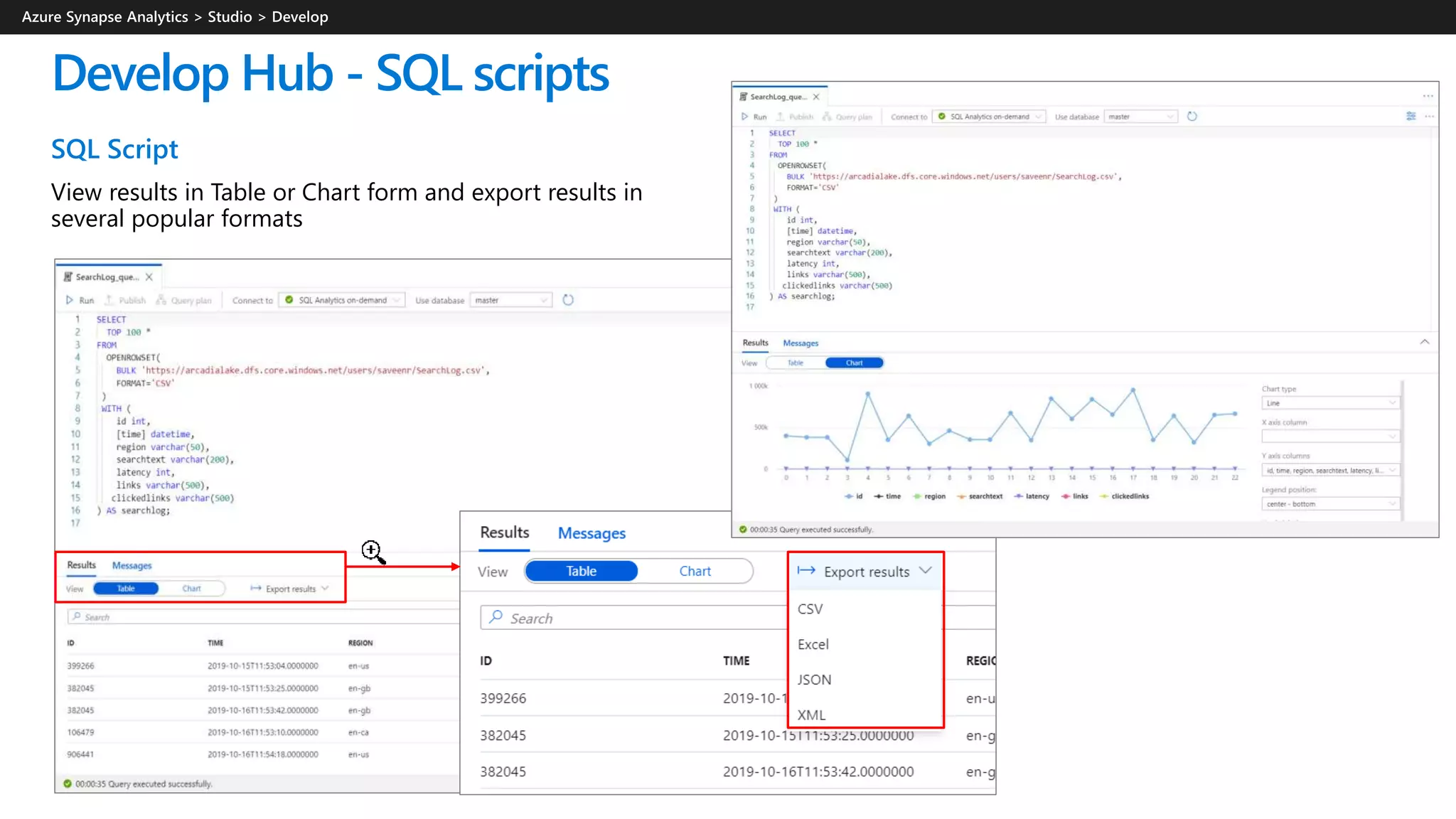
Task: Expand Export results in zoomed panel
Action: pyautogui.click(x=864, y=572)
